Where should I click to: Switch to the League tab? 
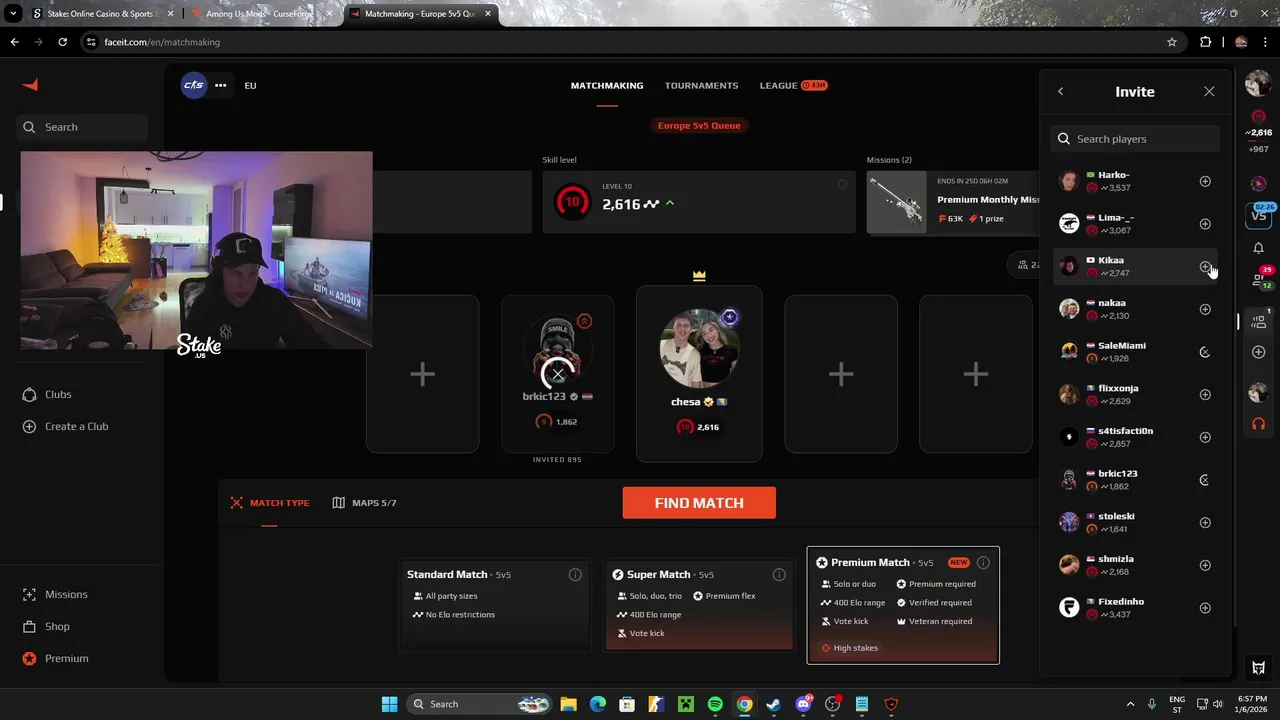pyautogui.click(x=793, y=86)
